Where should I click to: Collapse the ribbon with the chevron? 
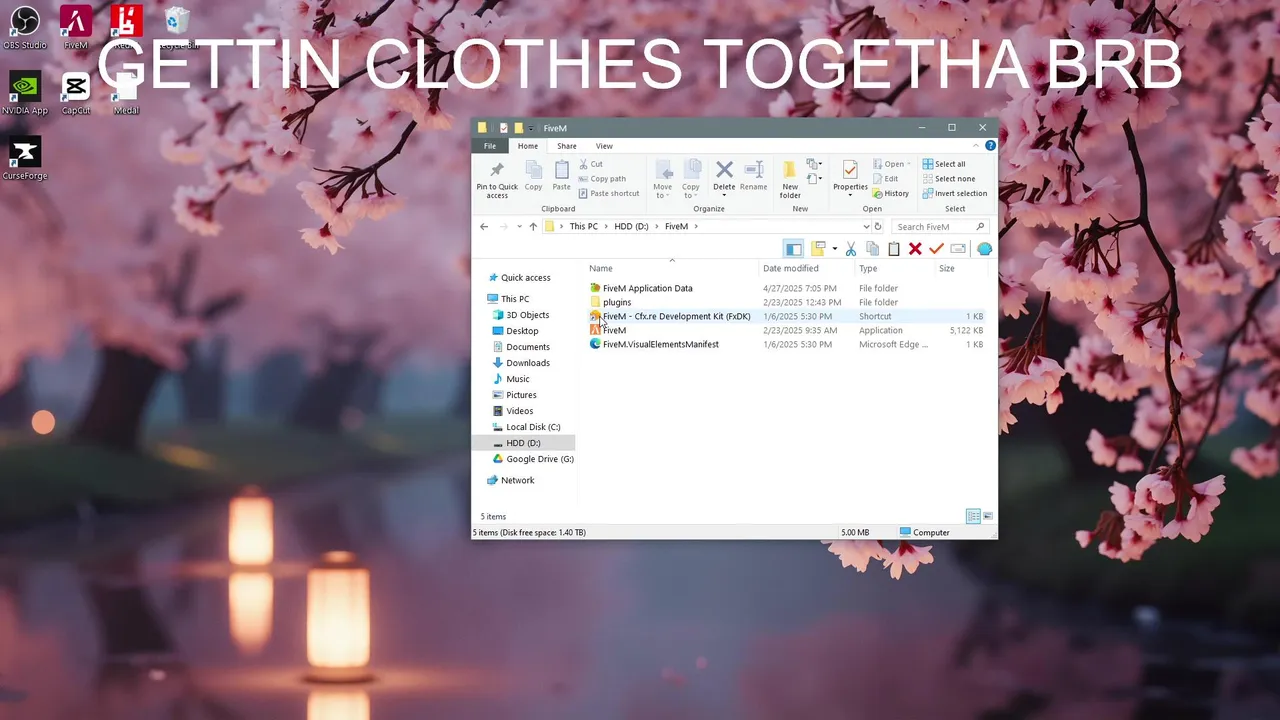point(976,146)
